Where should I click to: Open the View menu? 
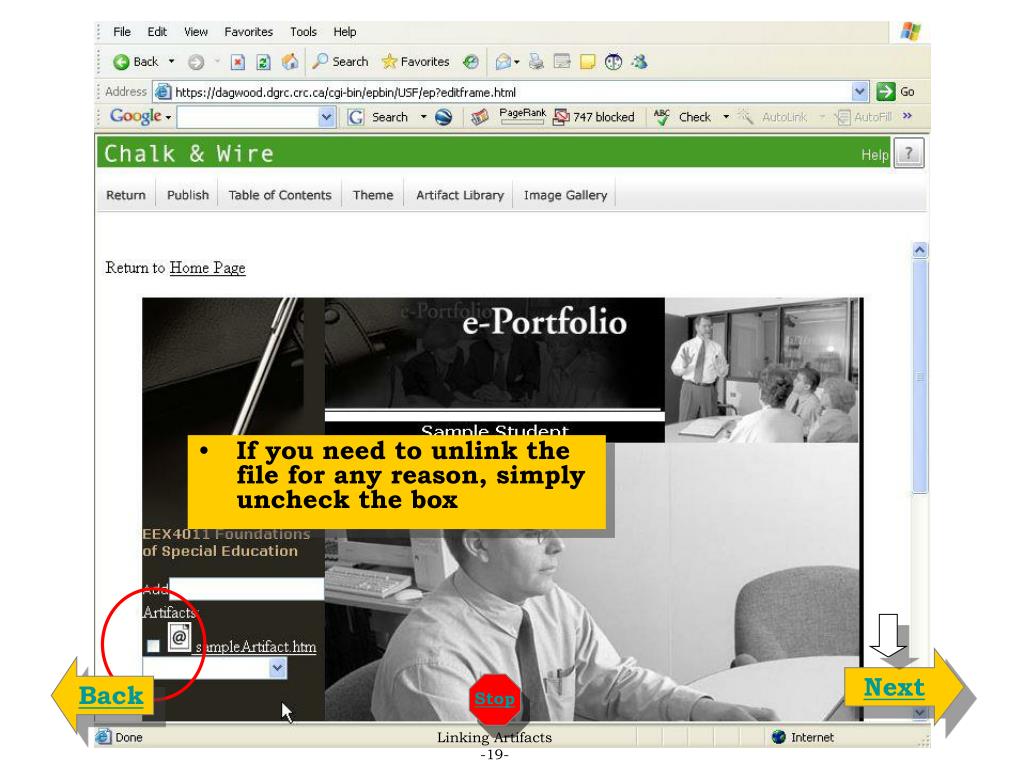pos(196,31)
